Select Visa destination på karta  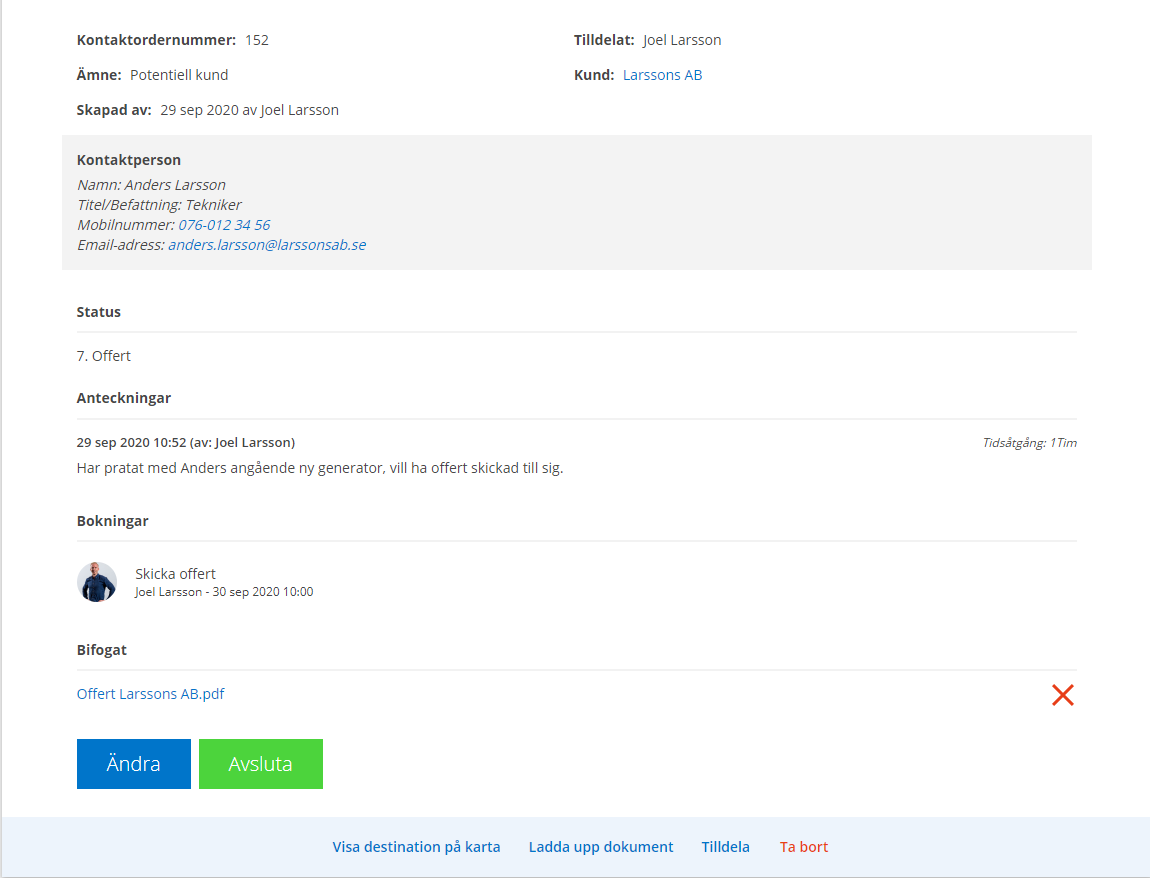click(x=416, y=847)
